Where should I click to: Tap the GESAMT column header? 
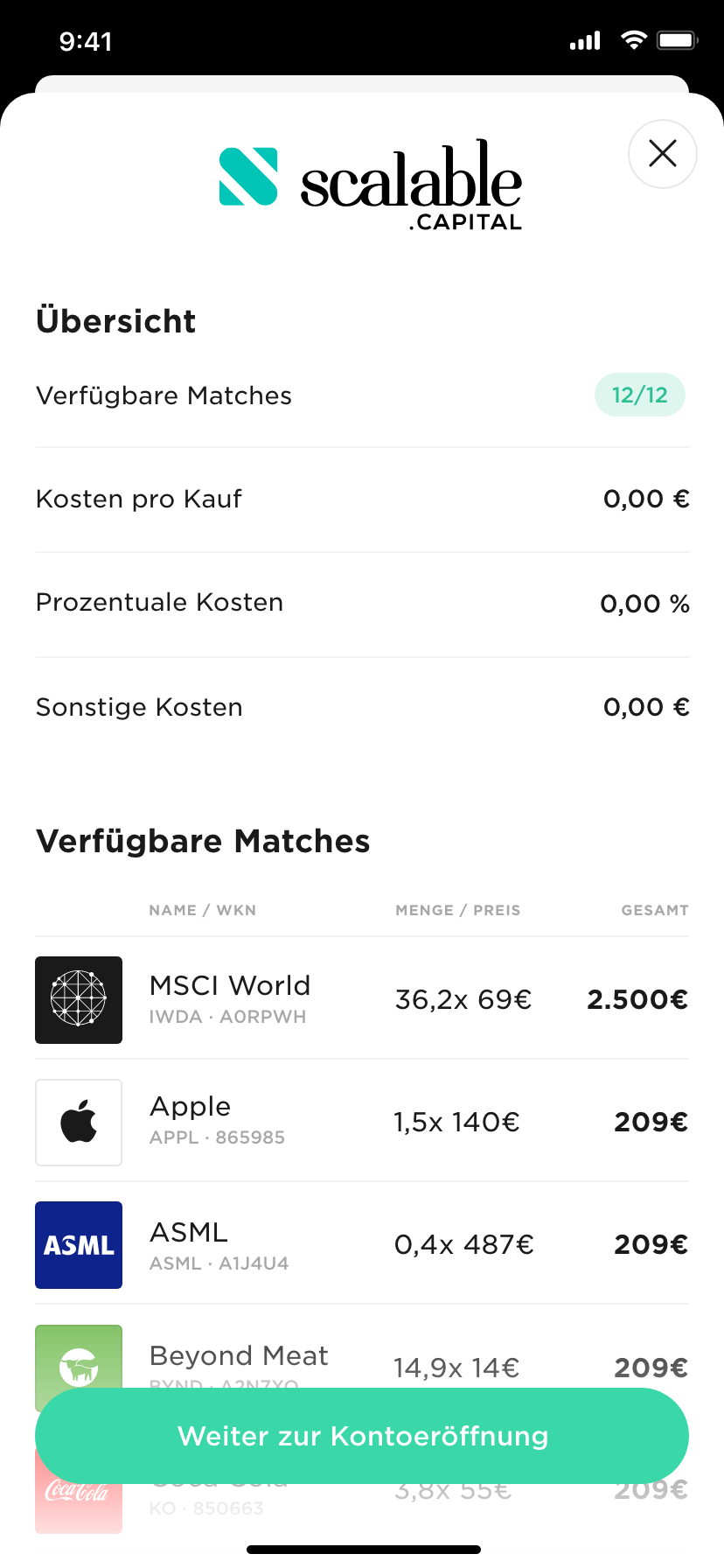click(x=655, y=910)
